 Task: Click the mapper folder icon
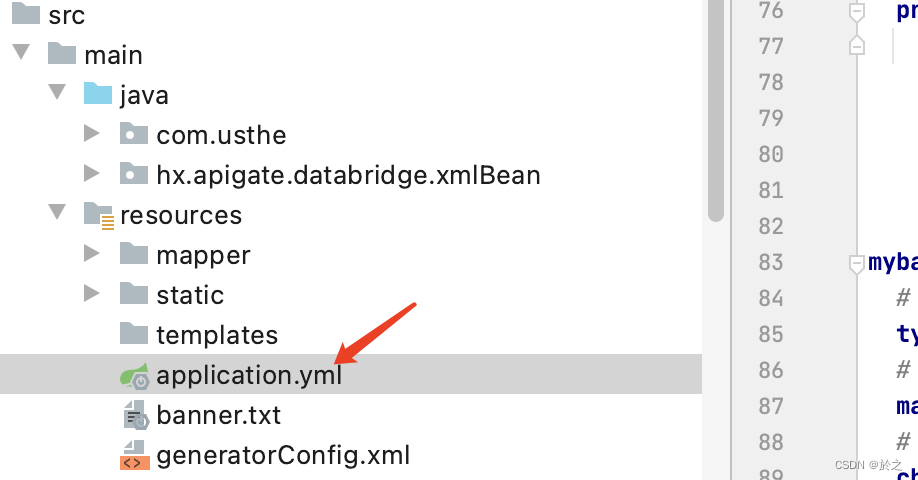134,255
